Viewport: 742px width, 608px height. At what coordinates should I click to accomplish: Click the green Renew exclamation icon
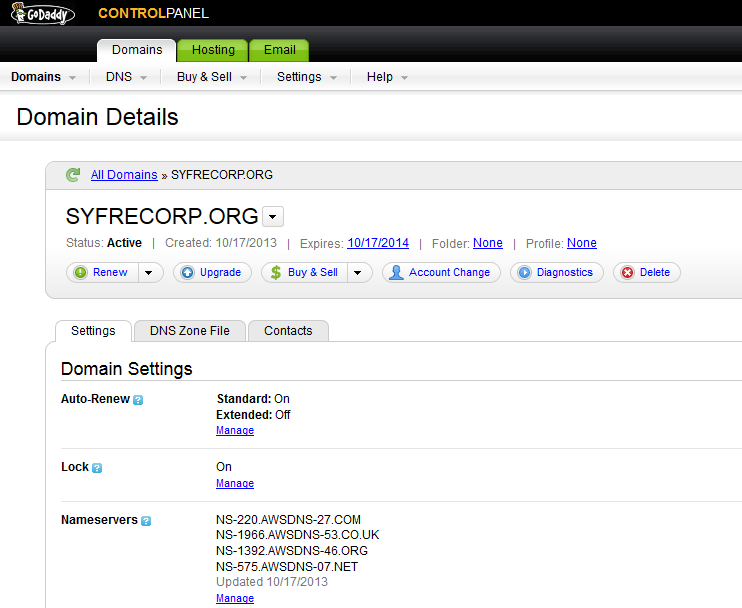81,273
